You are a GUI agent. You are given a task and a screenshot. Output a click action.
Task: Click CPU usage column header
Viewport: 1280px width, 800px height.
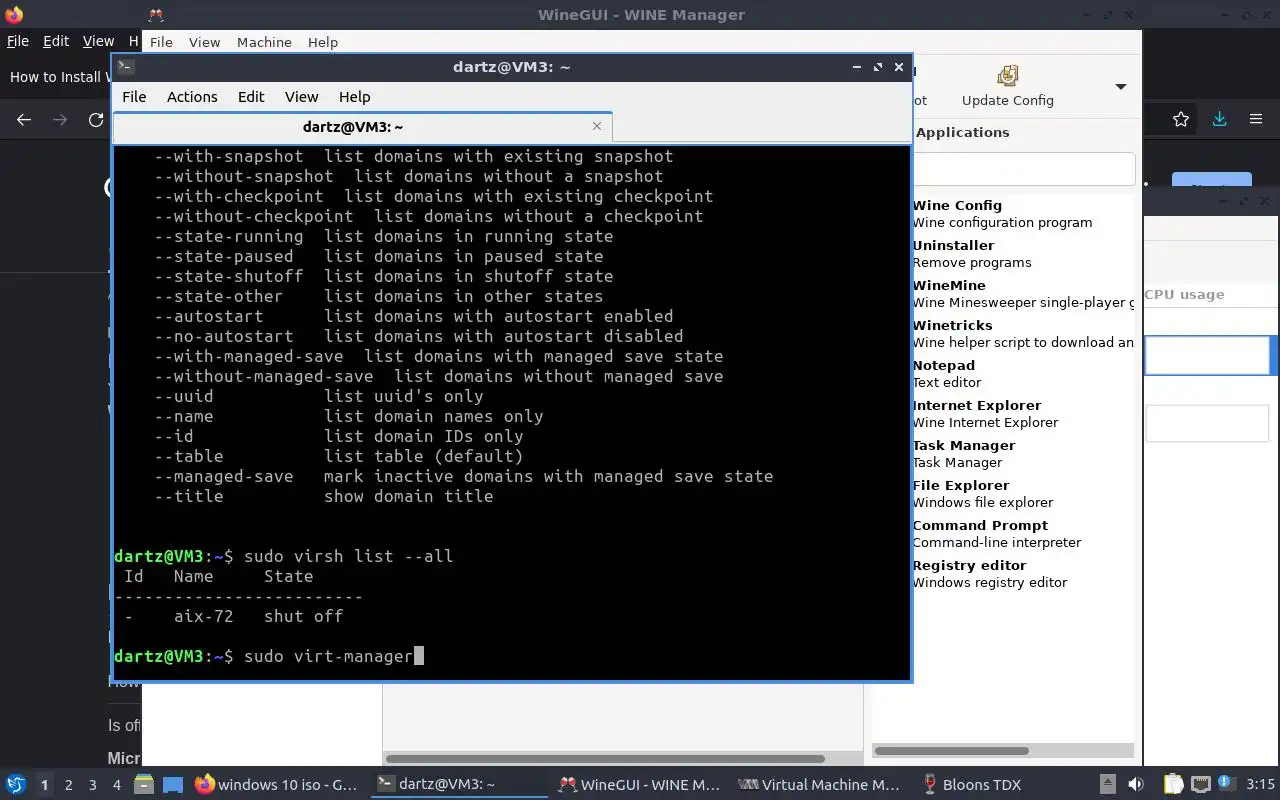pyautogui.click(x=1184, y=294)
